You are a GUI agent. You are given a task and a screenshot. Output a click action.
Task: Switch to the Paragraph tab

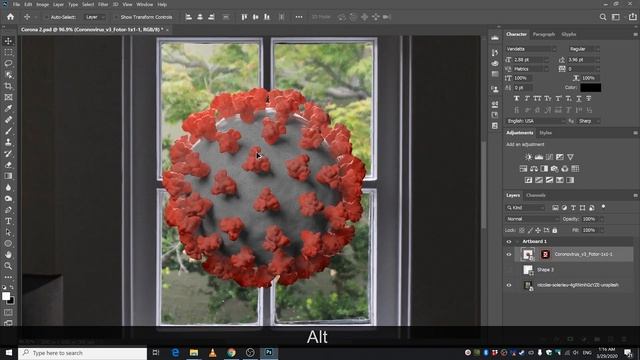(544, 34)
